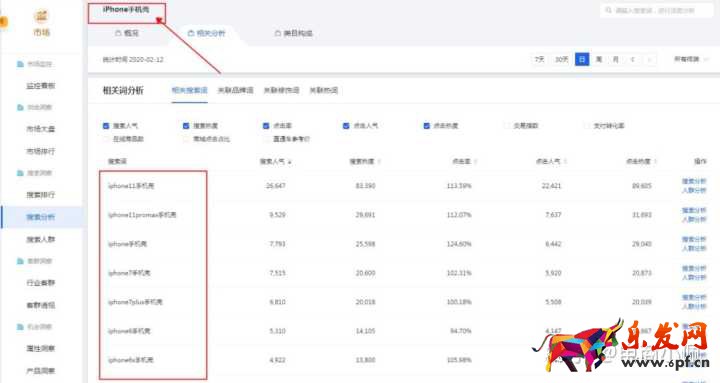This screenshot has width=720, height=383.
Task: Select the 30天 date range option
Action: pyautogui.click(x=562, y=59)
